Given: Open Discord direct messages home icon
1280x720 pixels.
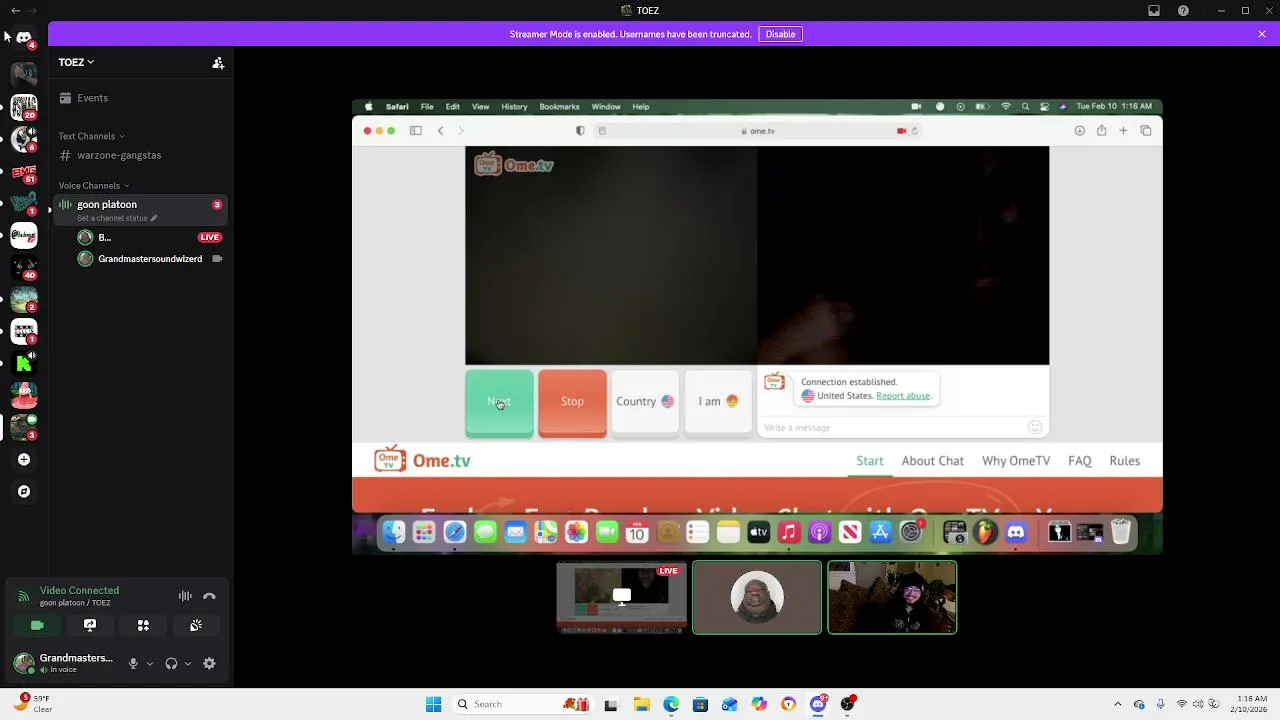Looking at the screenshot, I should (24, 37).
